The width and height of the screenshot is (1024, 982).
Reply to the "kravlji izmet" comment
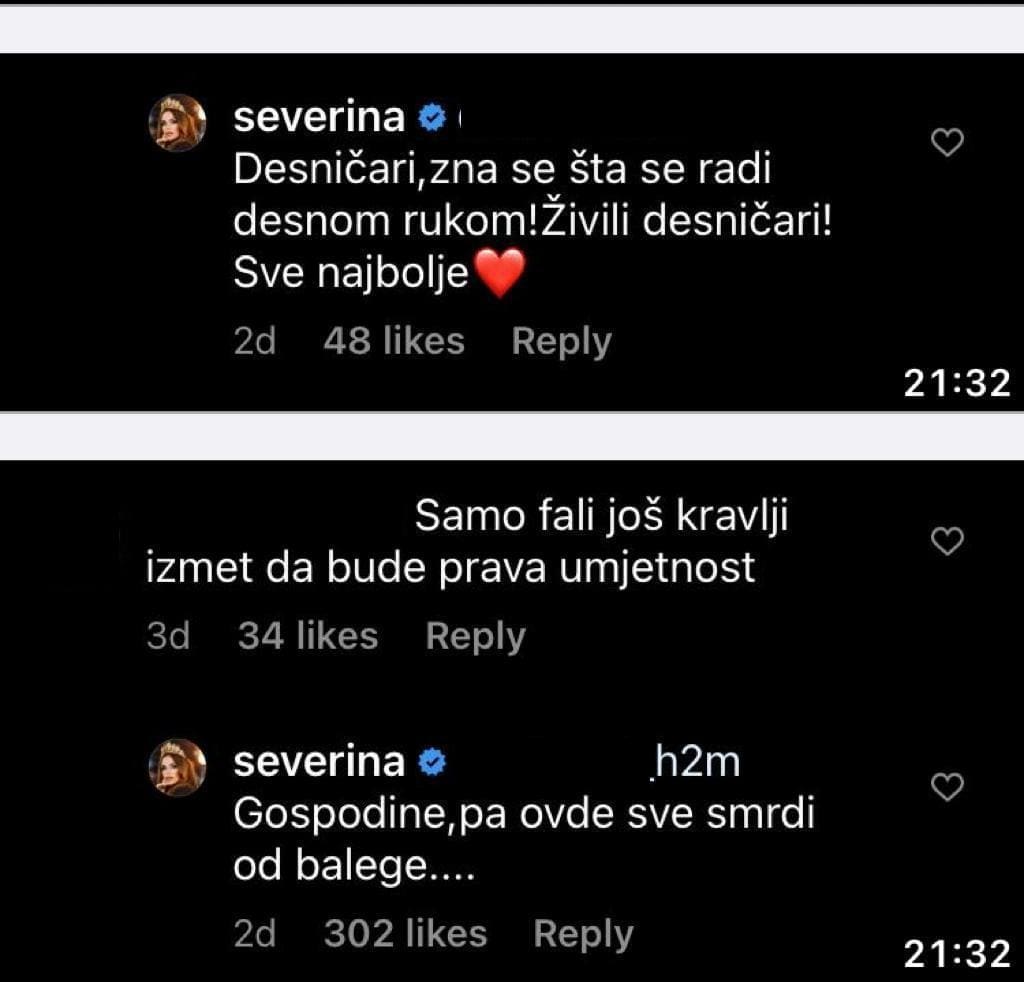[475, 637]
